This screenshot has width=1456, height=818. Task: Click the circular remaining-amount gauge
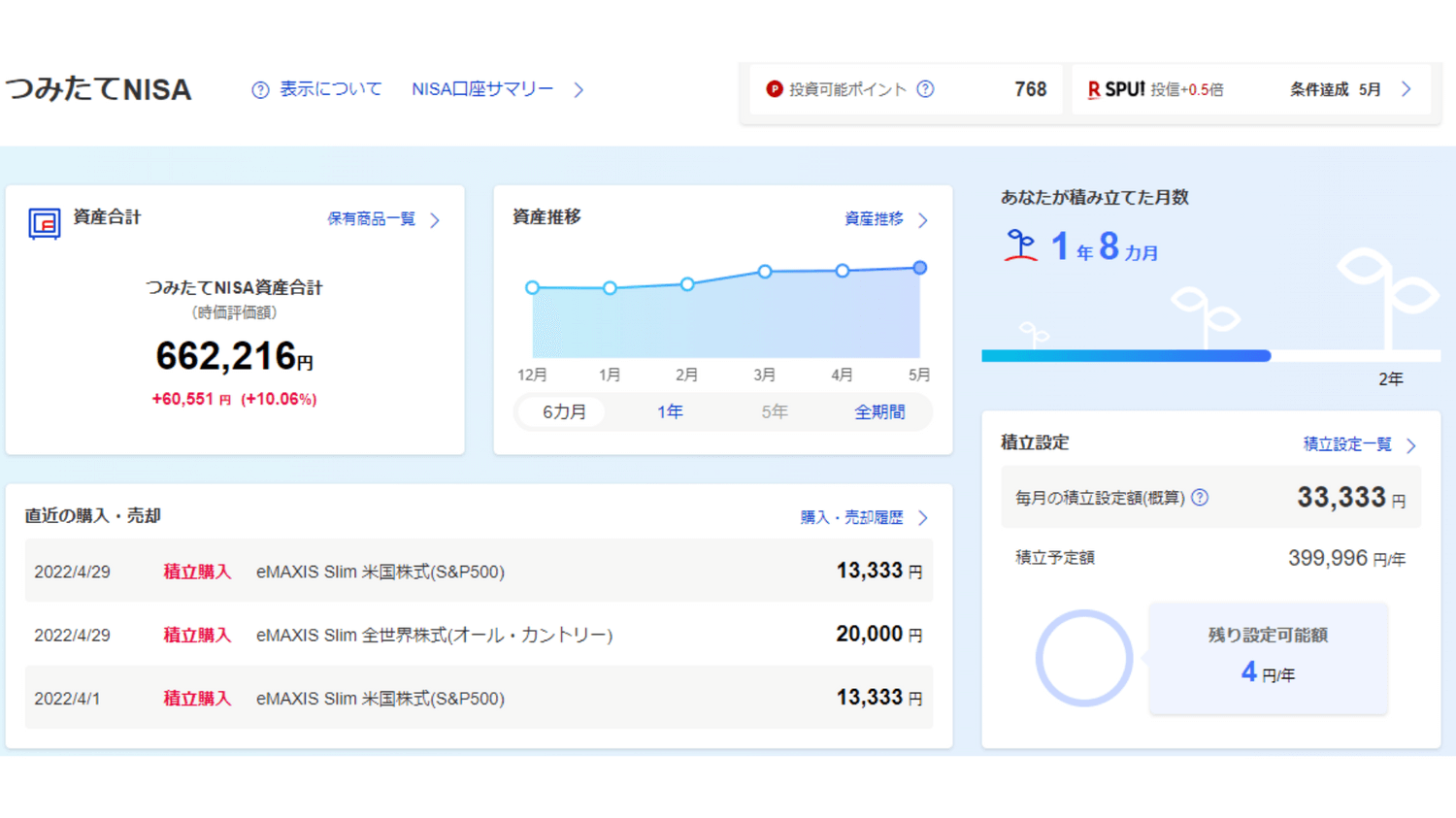tap(1084, 659)
